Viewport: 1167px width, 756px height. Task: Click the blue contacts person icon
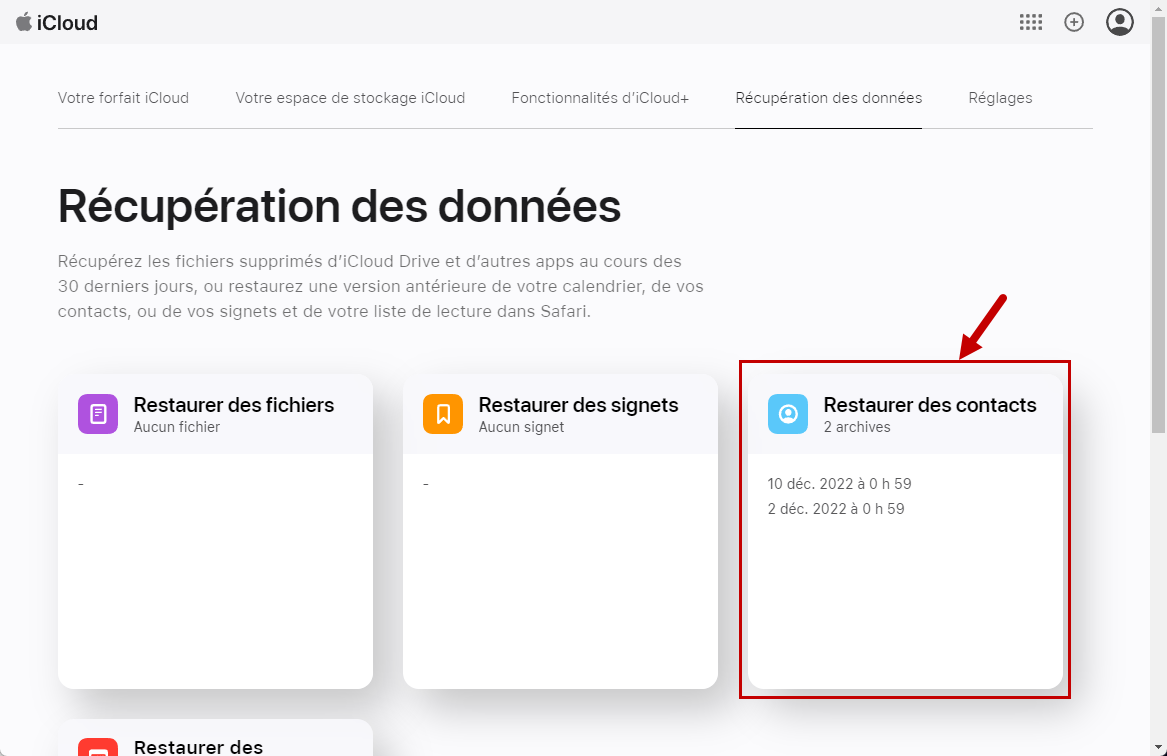787,414
